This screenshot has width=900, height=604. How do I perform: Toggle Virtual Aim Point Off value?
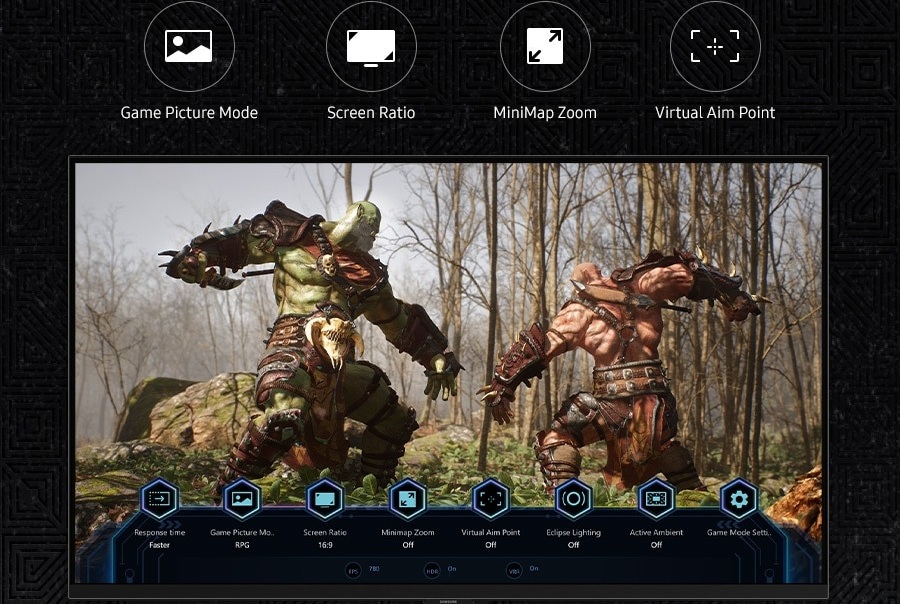491,545
